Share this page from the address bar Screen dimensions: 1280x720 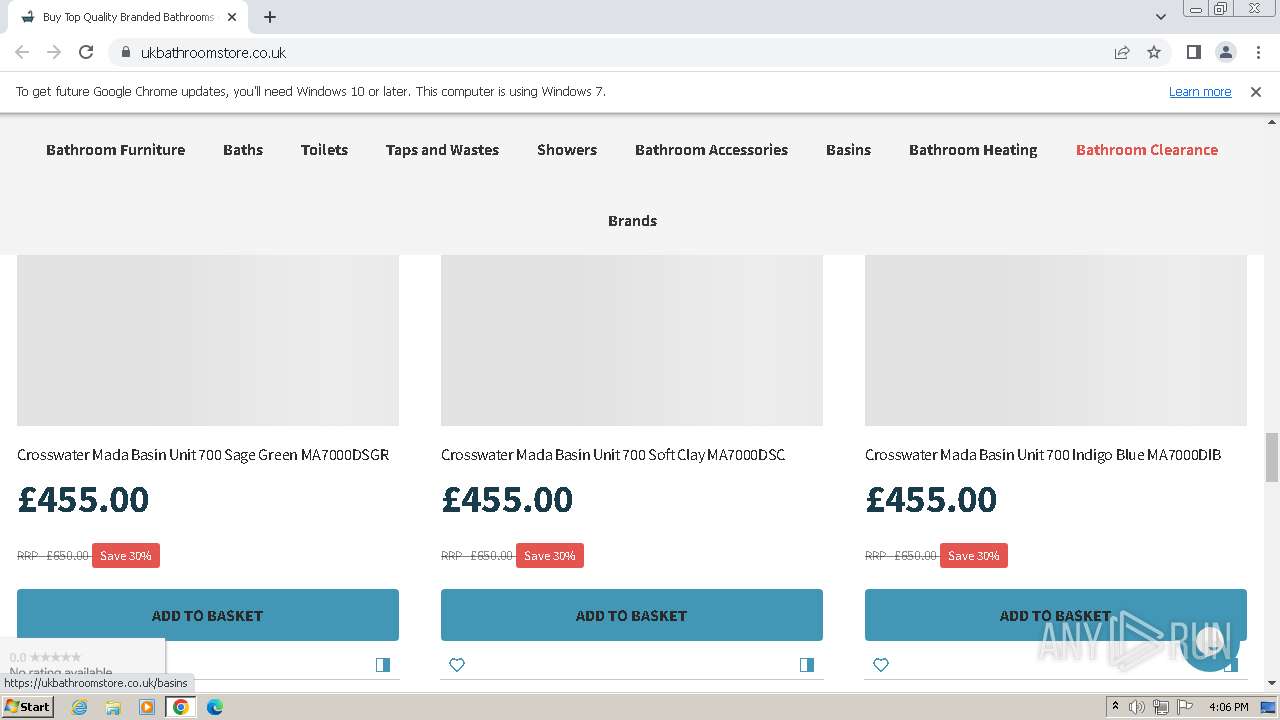coord(1122,52)
